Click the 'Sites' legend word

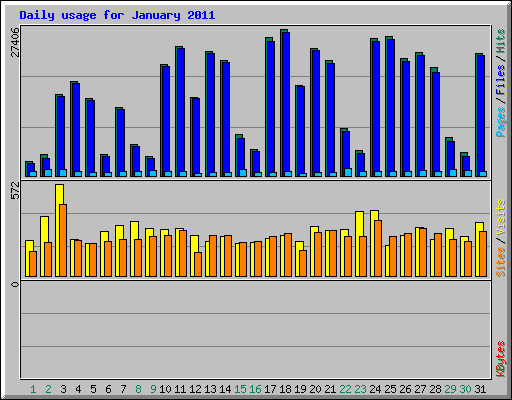(x=501, y=262)
